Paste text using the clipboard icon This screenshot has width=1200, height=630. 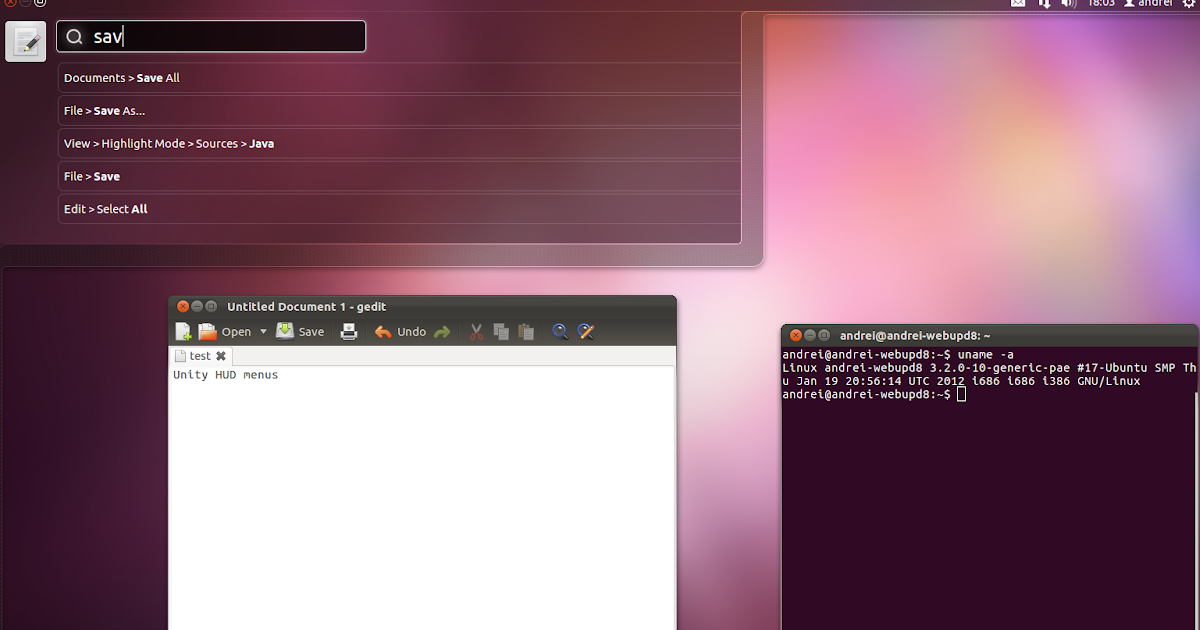[526, 331]
